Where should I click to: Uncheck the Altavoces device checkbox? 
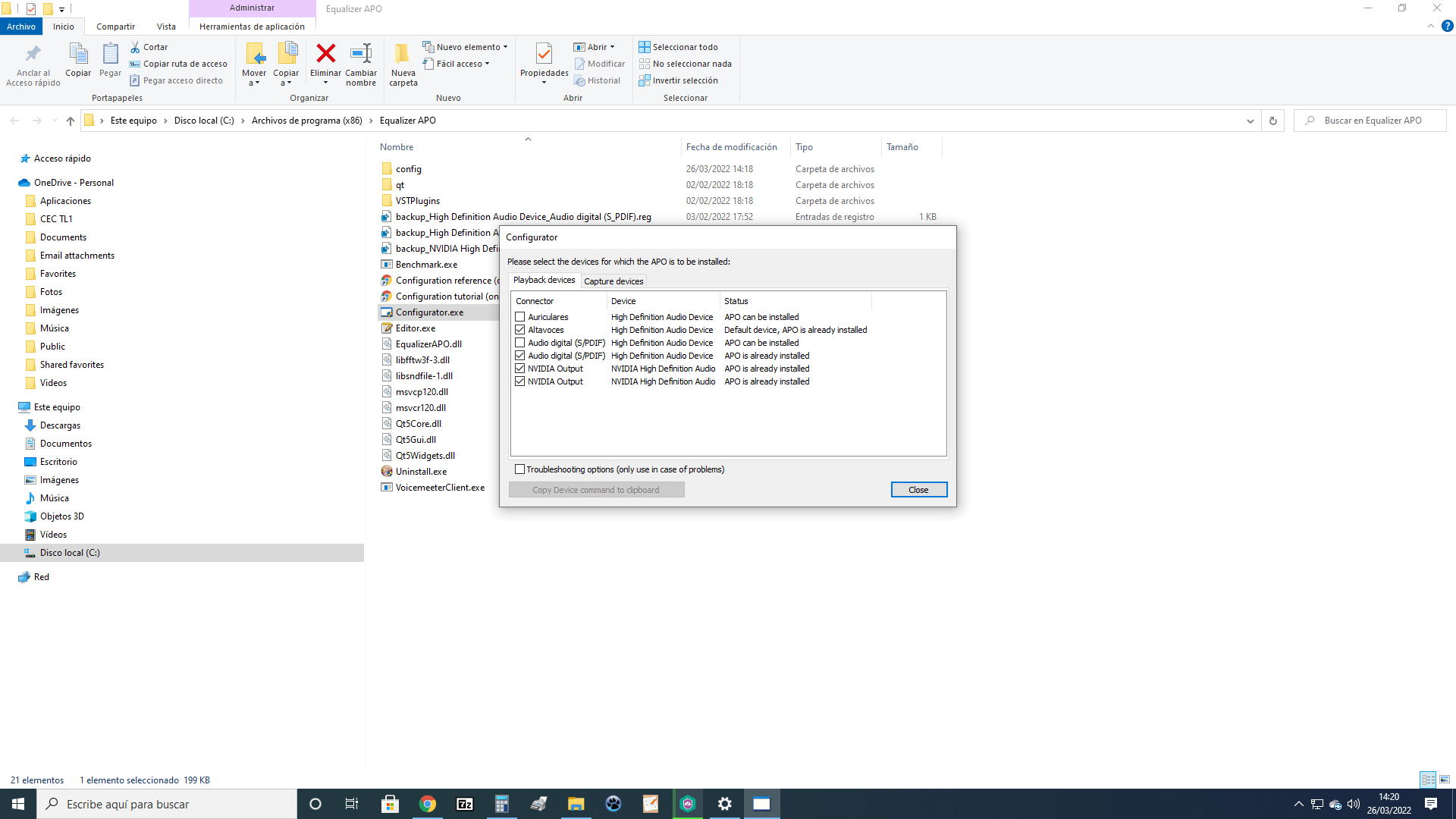click(x=520, y=330)
